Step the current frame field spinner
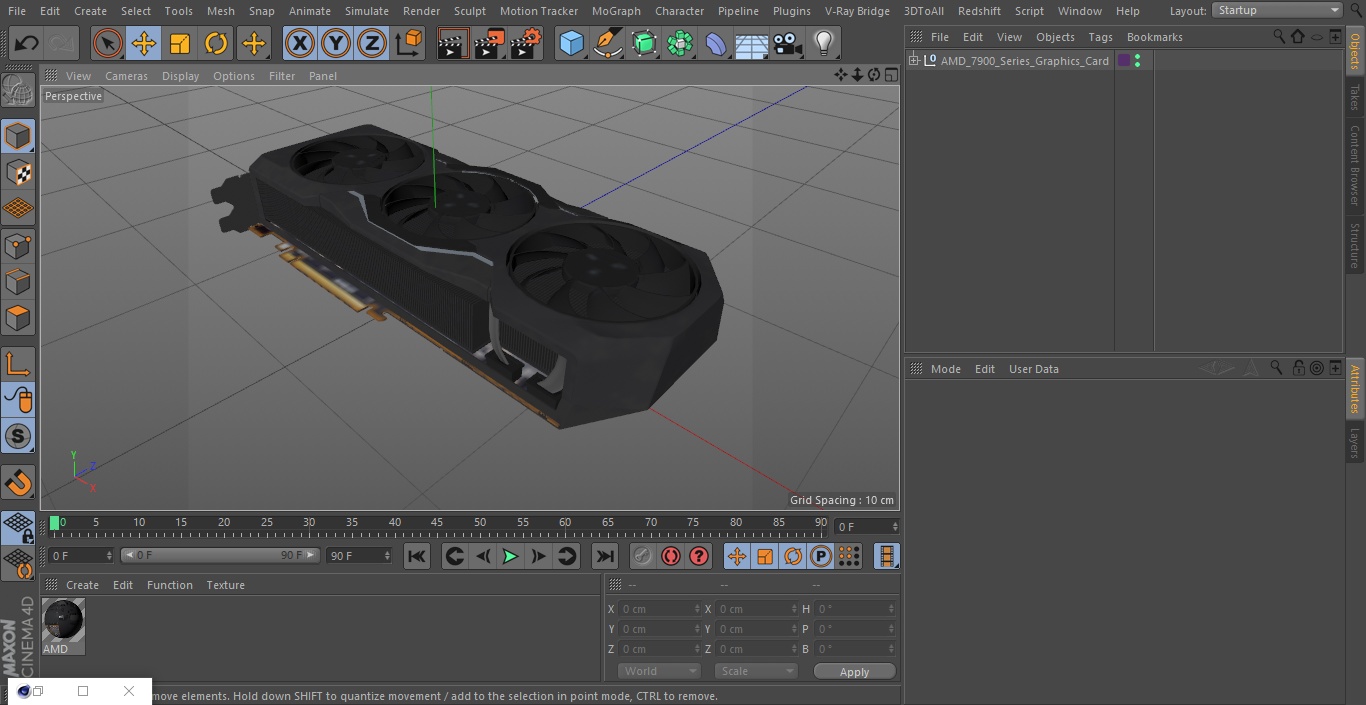Image resolution: width=1366 pixels, height=705 pixels. coord(109,556)
